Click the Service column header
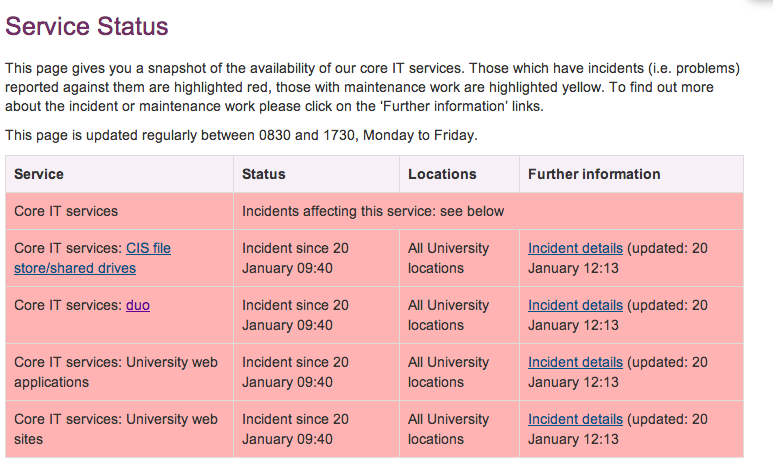This screenshot has width=773, height=472. click(x=39, y=174)
